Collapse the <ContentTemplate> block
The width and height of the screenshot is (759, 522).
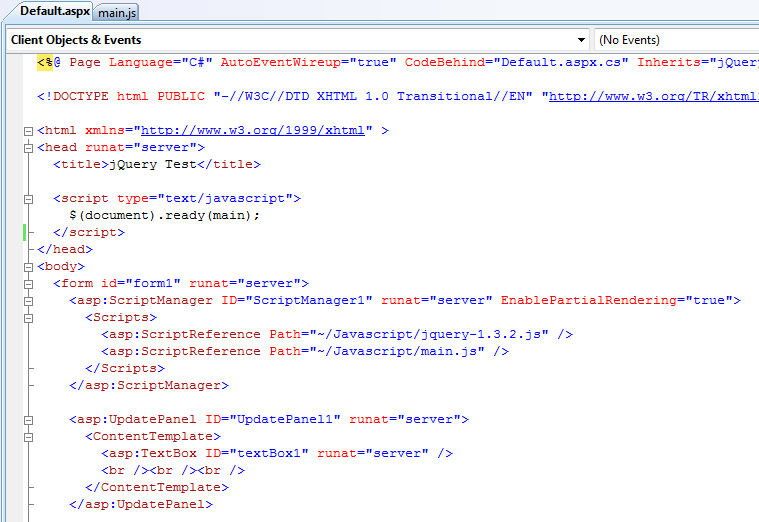[29, 437]
